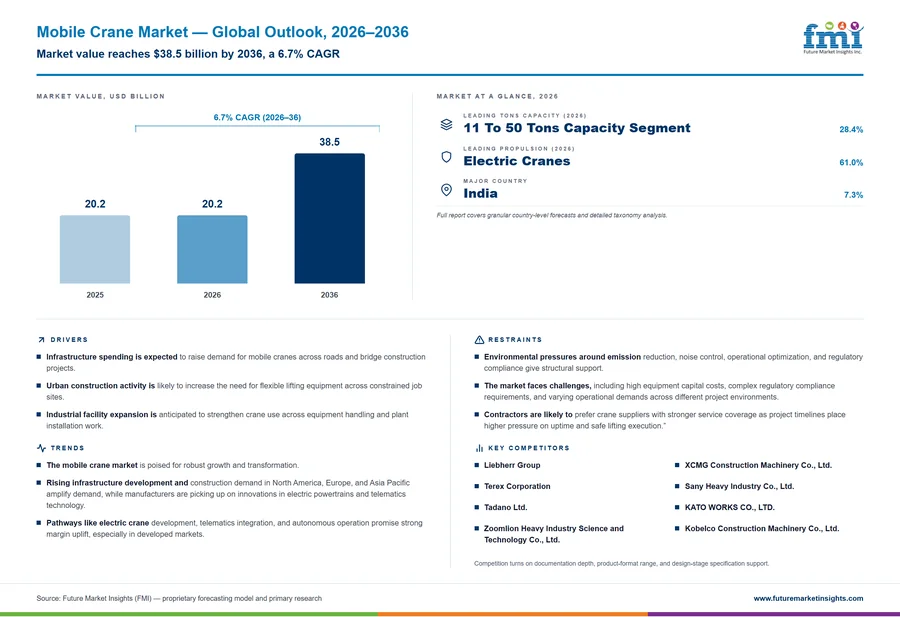Click Sany Heavy Industry Co., Ltd.
The width and height of the screenshot is (900, 617).
pyautogui.click(x=739, y=486)
